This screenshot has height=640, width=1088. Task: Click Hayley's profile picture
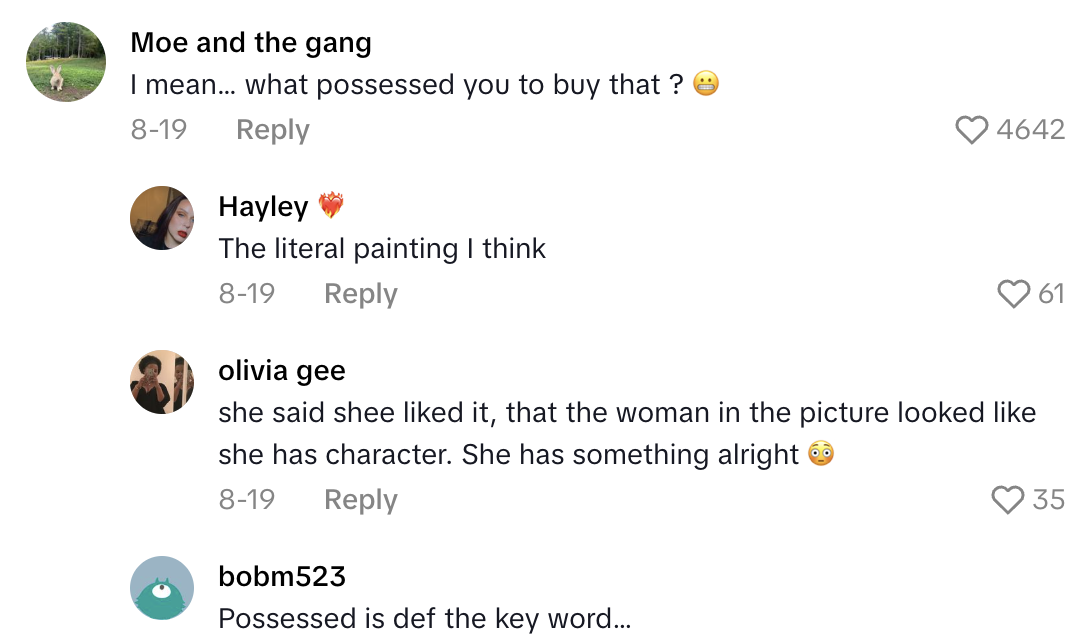click(x=161, y=217)
